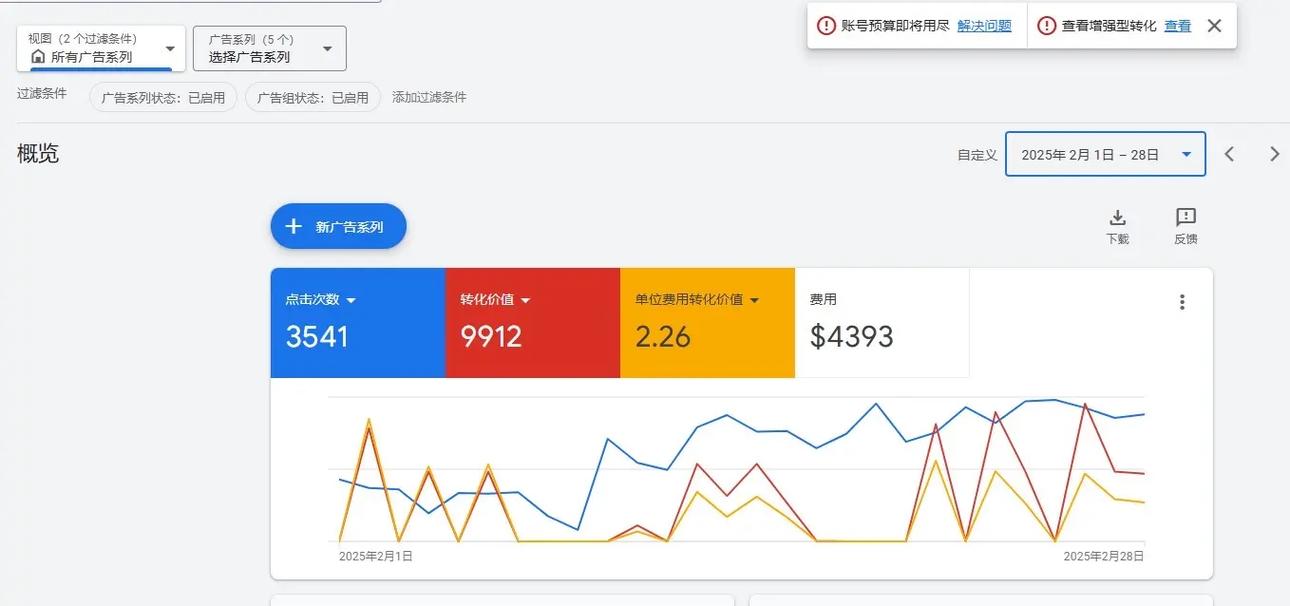Screen dimensions: 1290x606
Task: Create a campaign with 新广告系列 button
Action: [x=338, y=224]
